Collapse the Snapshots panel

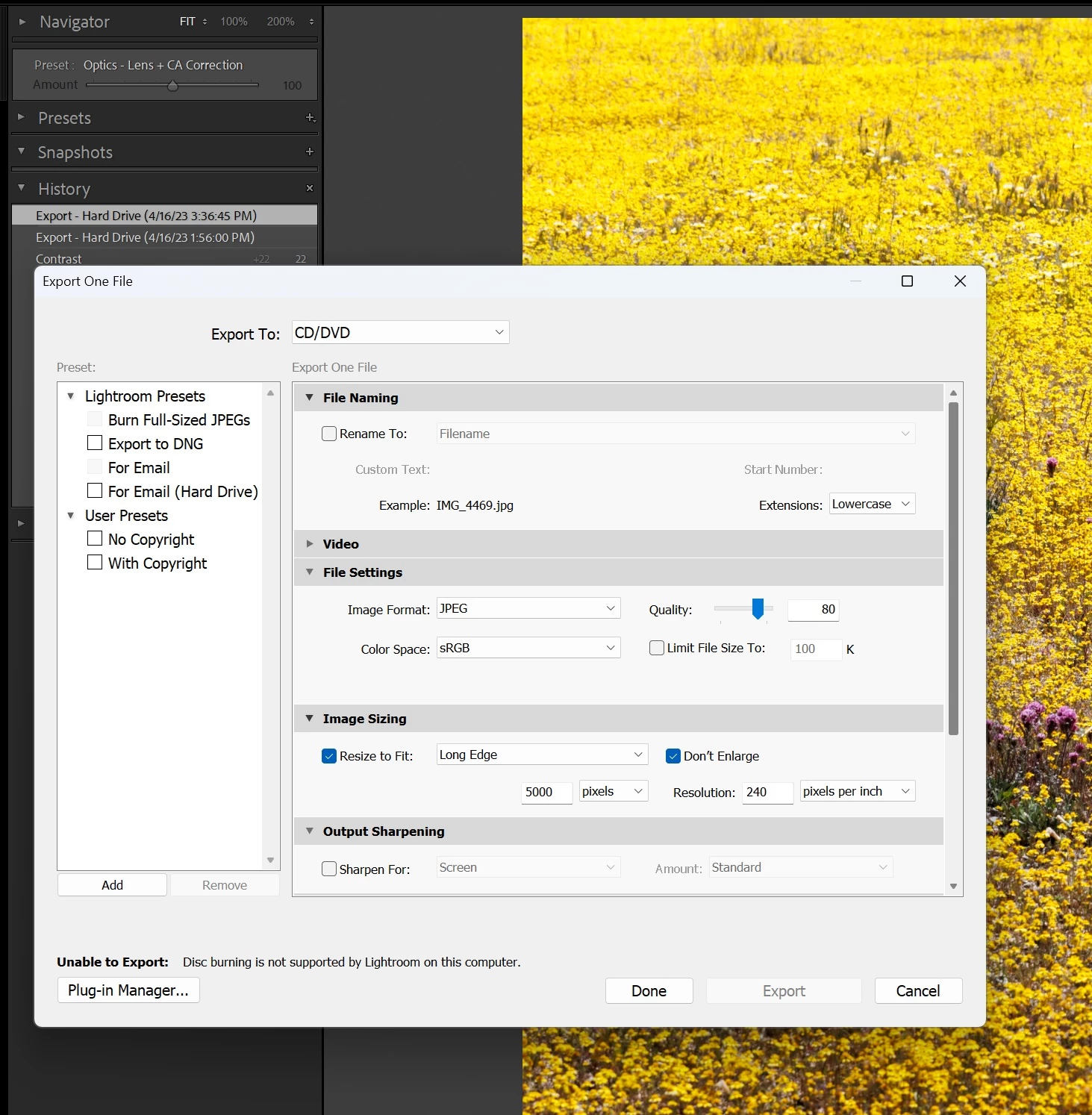[22, 152]
